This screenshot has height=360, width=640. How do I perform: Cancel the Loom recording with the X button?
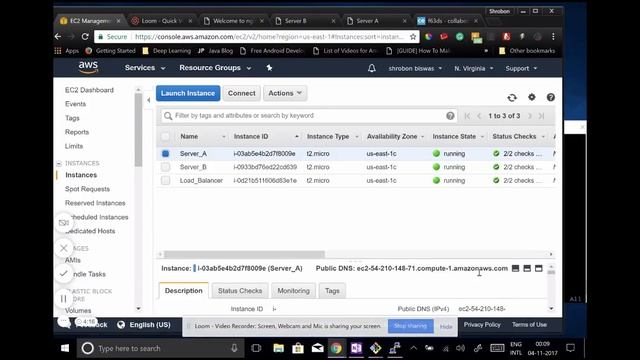(x=64, y=248)
